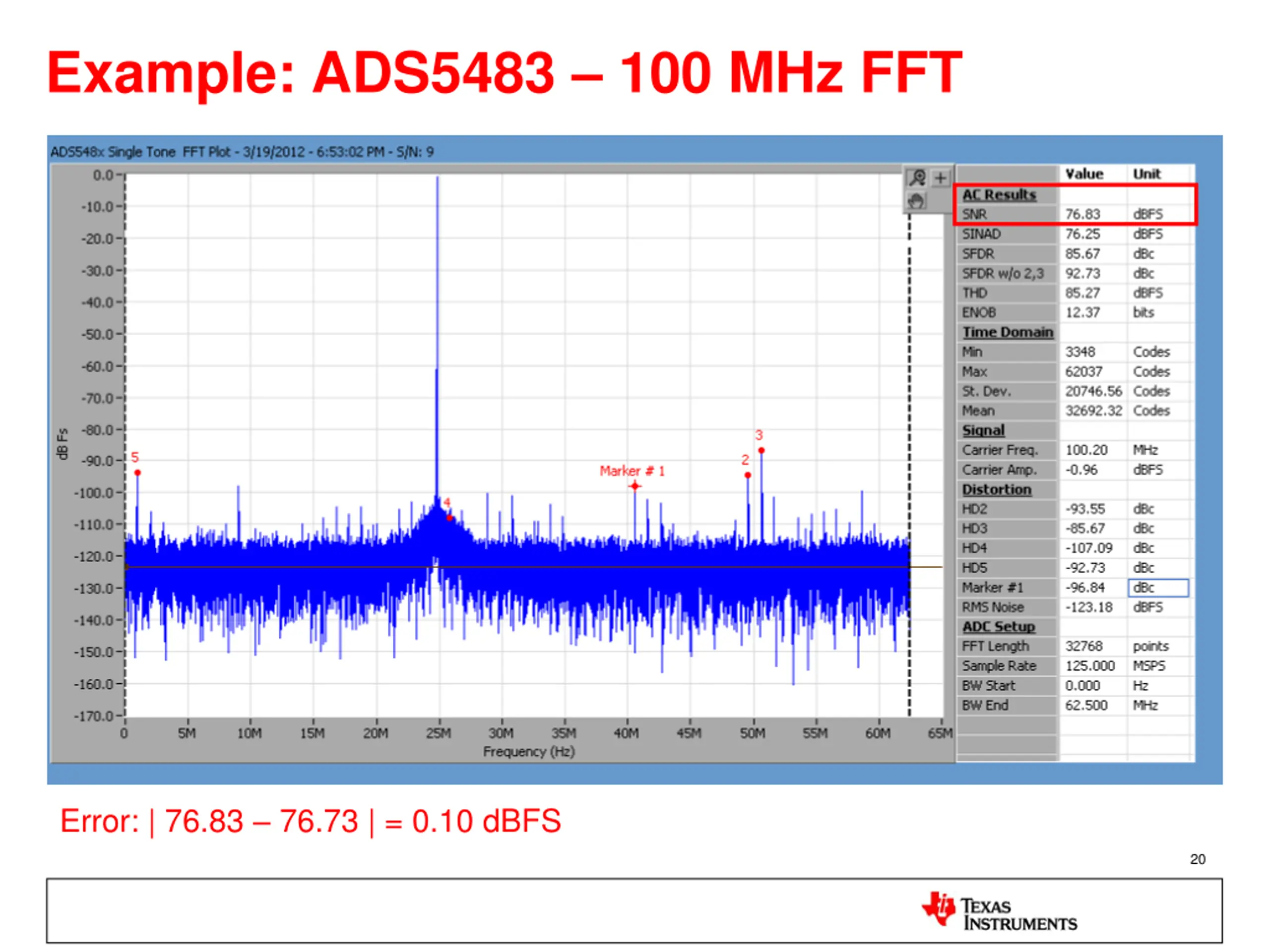This screenshot has width=1270, height=952.
Task: Click the BW Start value 0.000
Action: (1082, 686)
